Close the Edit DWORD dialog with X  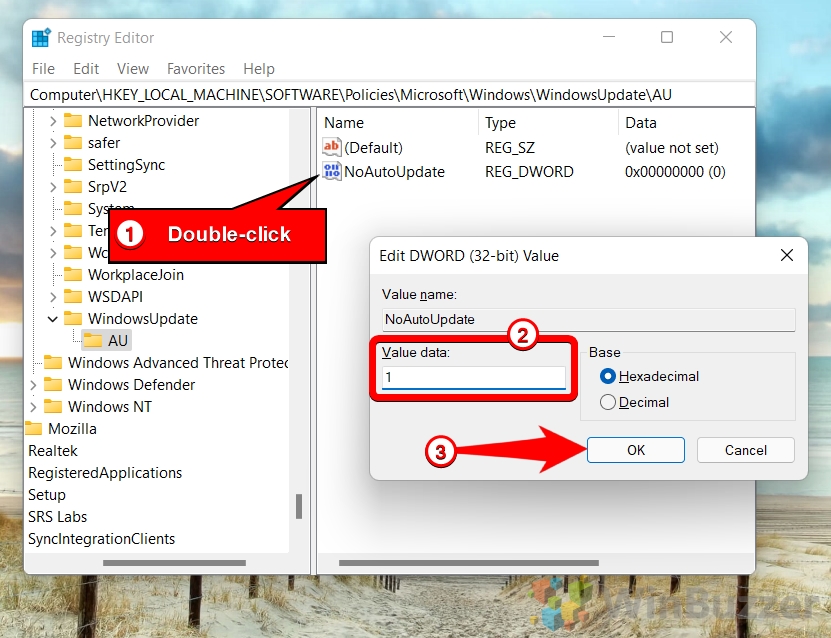[787, 255]
